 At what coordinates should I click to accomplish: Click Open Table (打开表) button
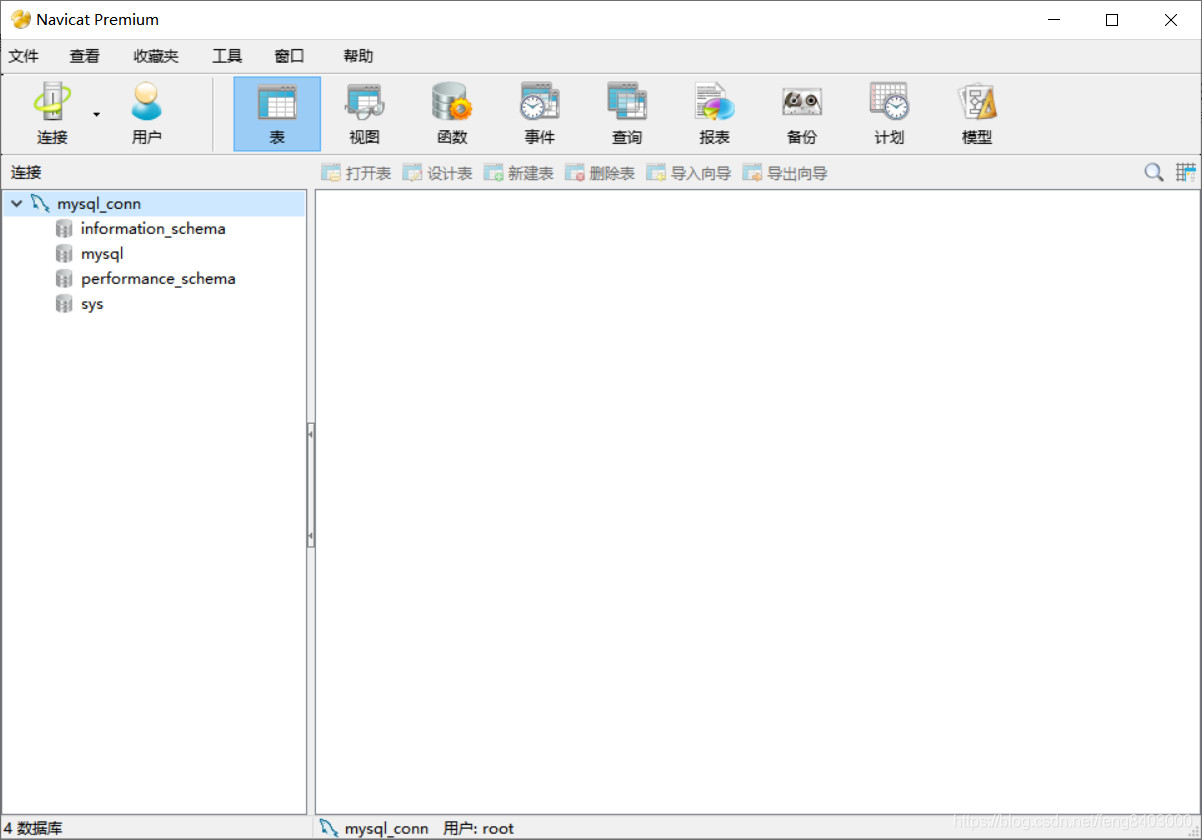[356, 173]
